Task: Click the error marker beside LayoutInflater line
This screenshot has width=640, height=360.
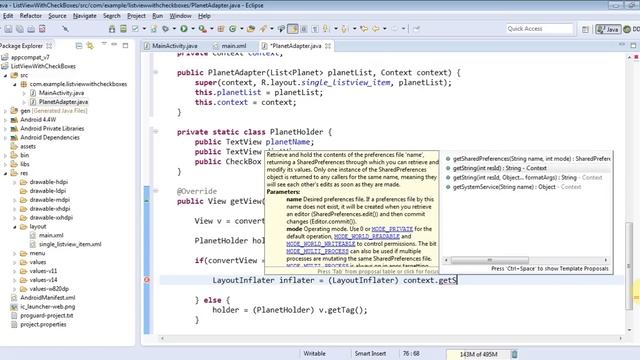Action: click(147, 280)
